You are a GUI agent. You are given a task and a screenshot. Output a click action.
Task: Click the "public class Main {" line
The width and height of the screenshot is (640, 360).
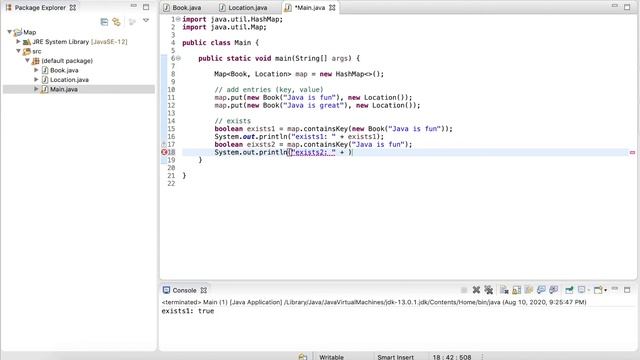(x=220, y=43)
